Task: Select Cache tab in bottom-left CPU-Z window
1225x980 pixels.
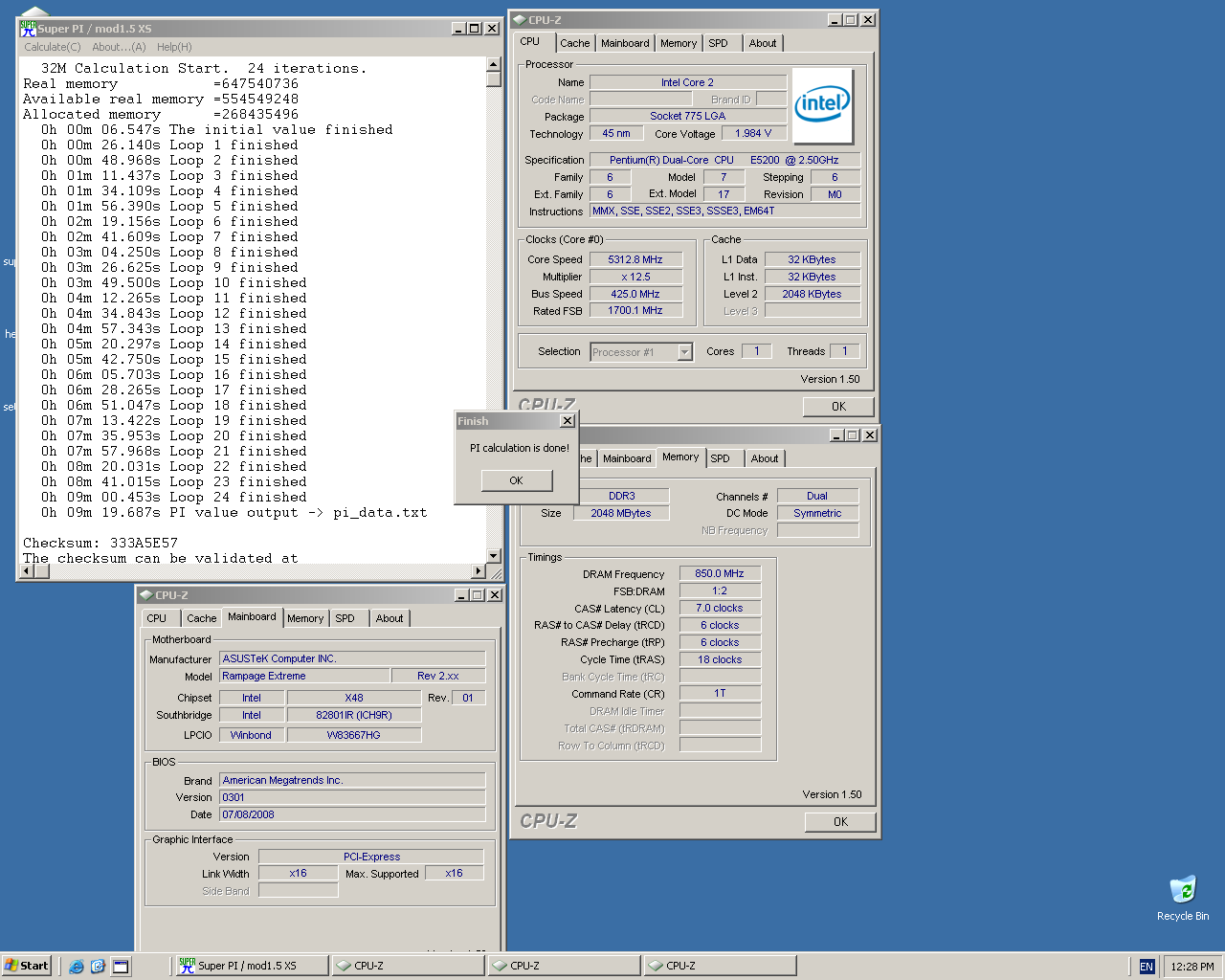Action: click(202, 618)
